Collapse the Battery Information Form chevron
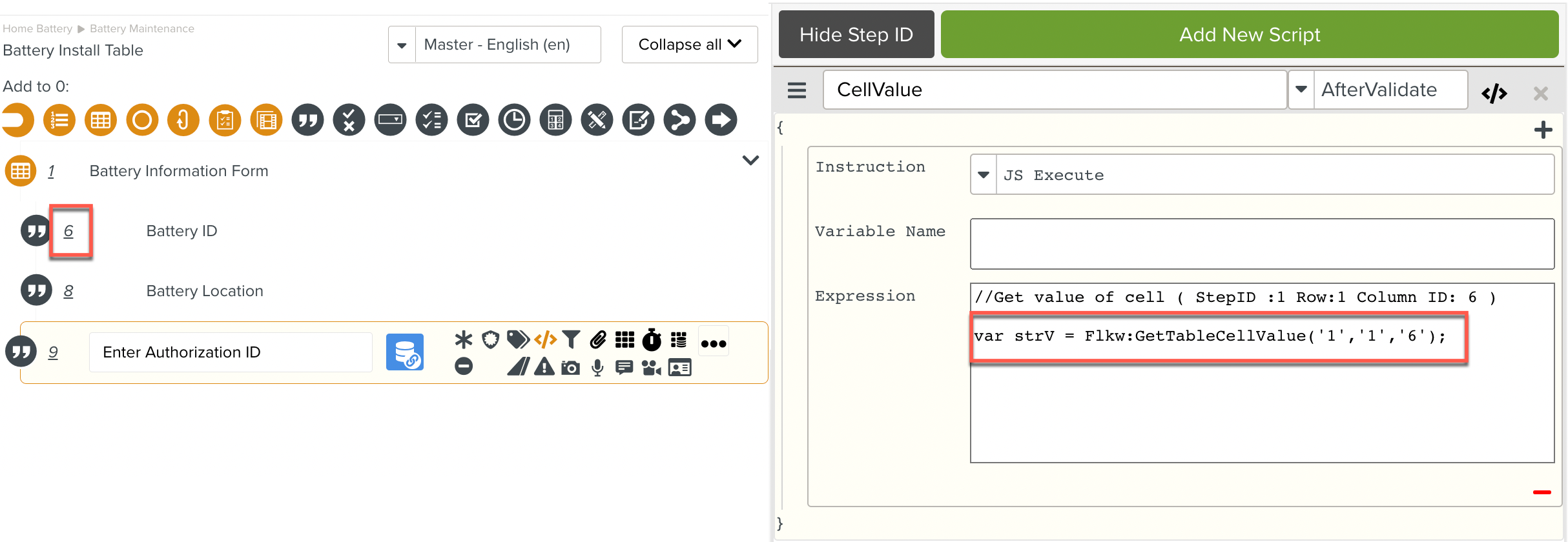The height and width of the screenshot is (542, 1568). pyautogui.click(x=750, y=160)
